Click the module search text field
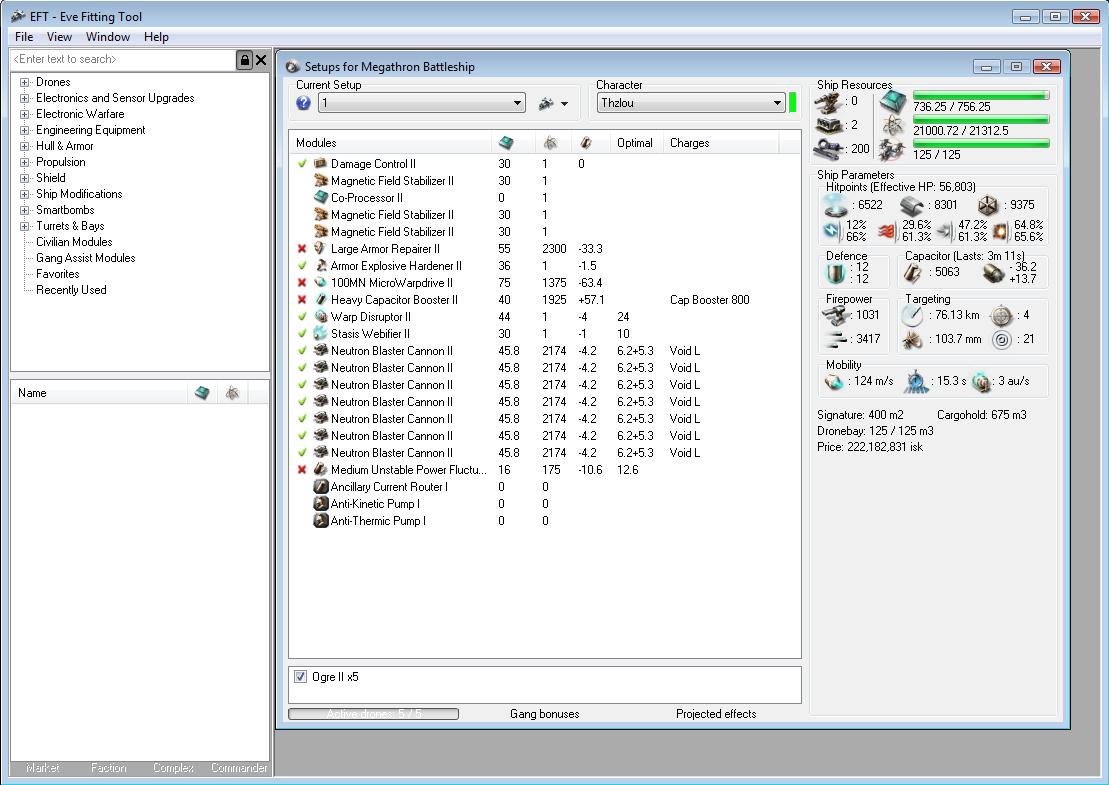Image resolution: width=1109 pixels, height=785 pixels. [122, 60]
